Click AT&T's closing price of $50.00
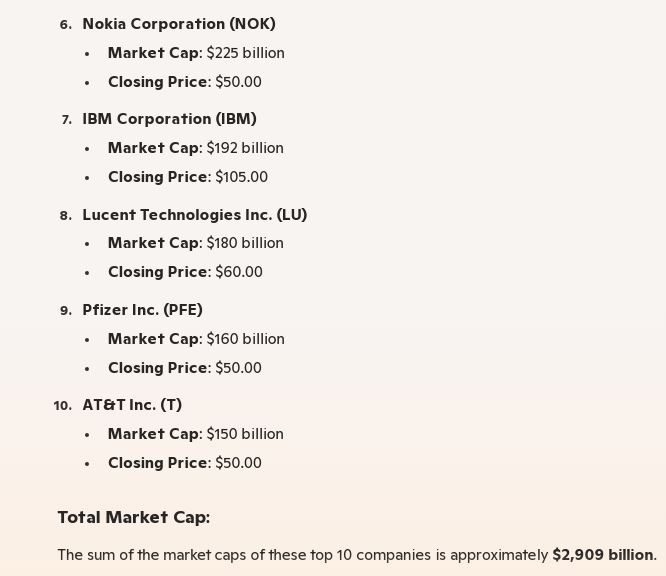666x576 pixels. click(185, 463)
